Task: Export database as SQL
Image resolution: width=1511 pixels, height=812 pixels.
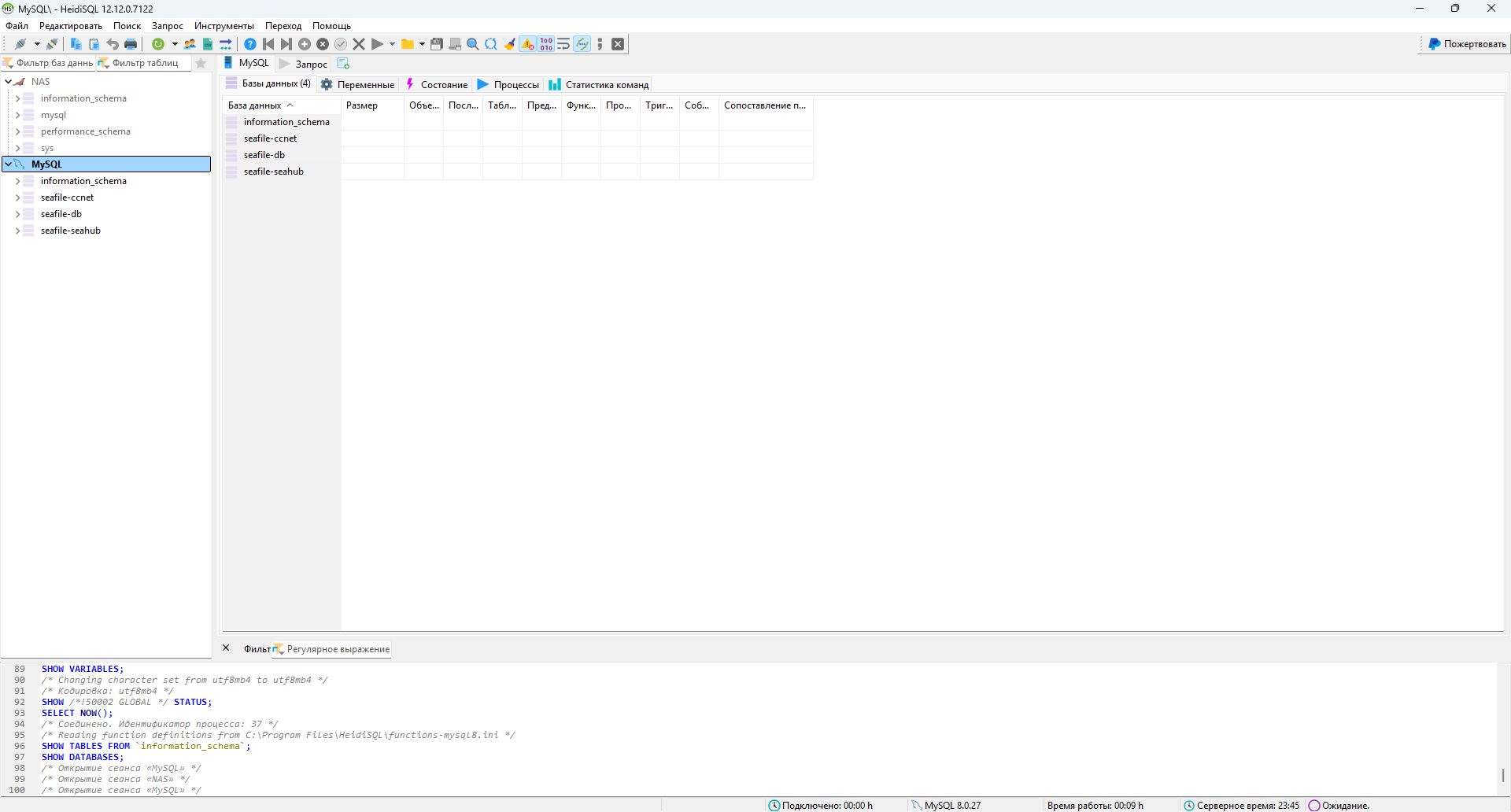Action: (x=225, y=44)
